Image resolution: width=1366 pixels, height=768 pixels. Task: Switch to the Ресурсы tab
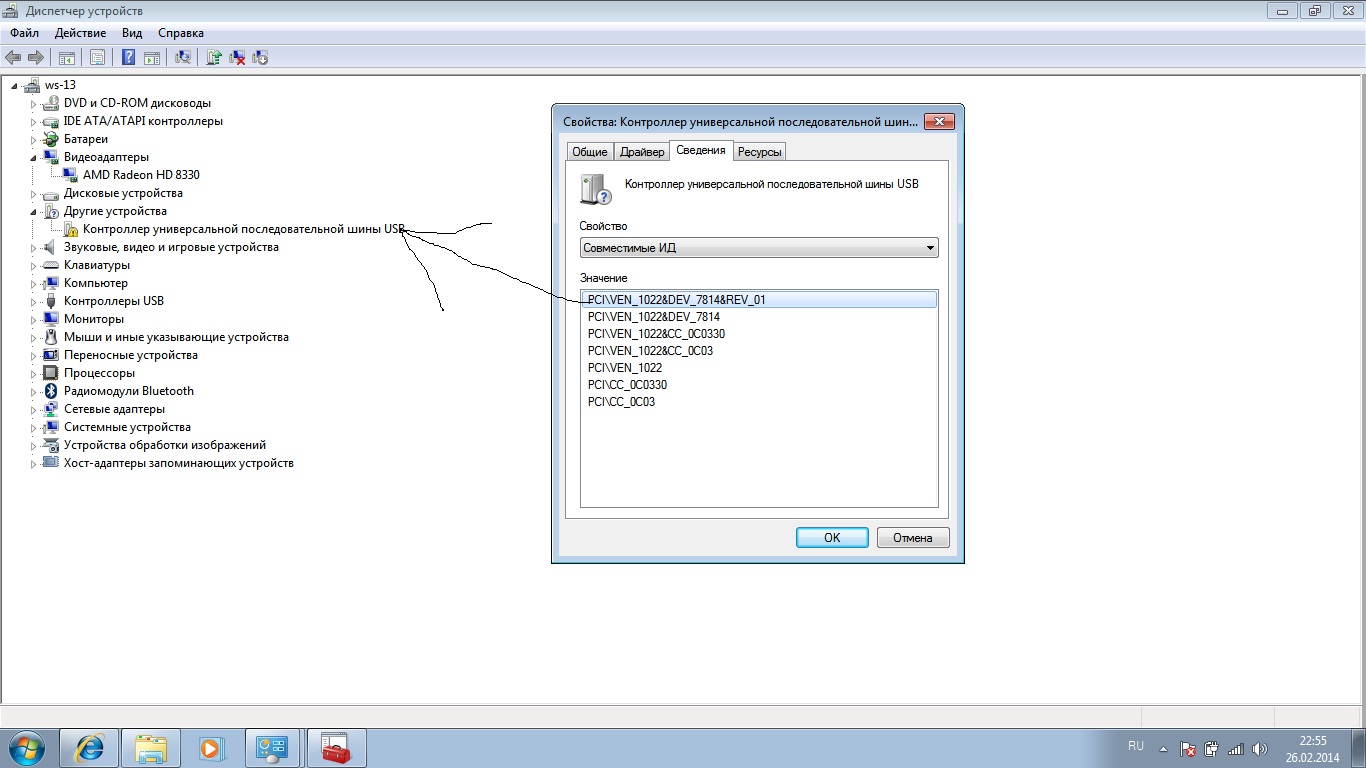pos(760,152)
